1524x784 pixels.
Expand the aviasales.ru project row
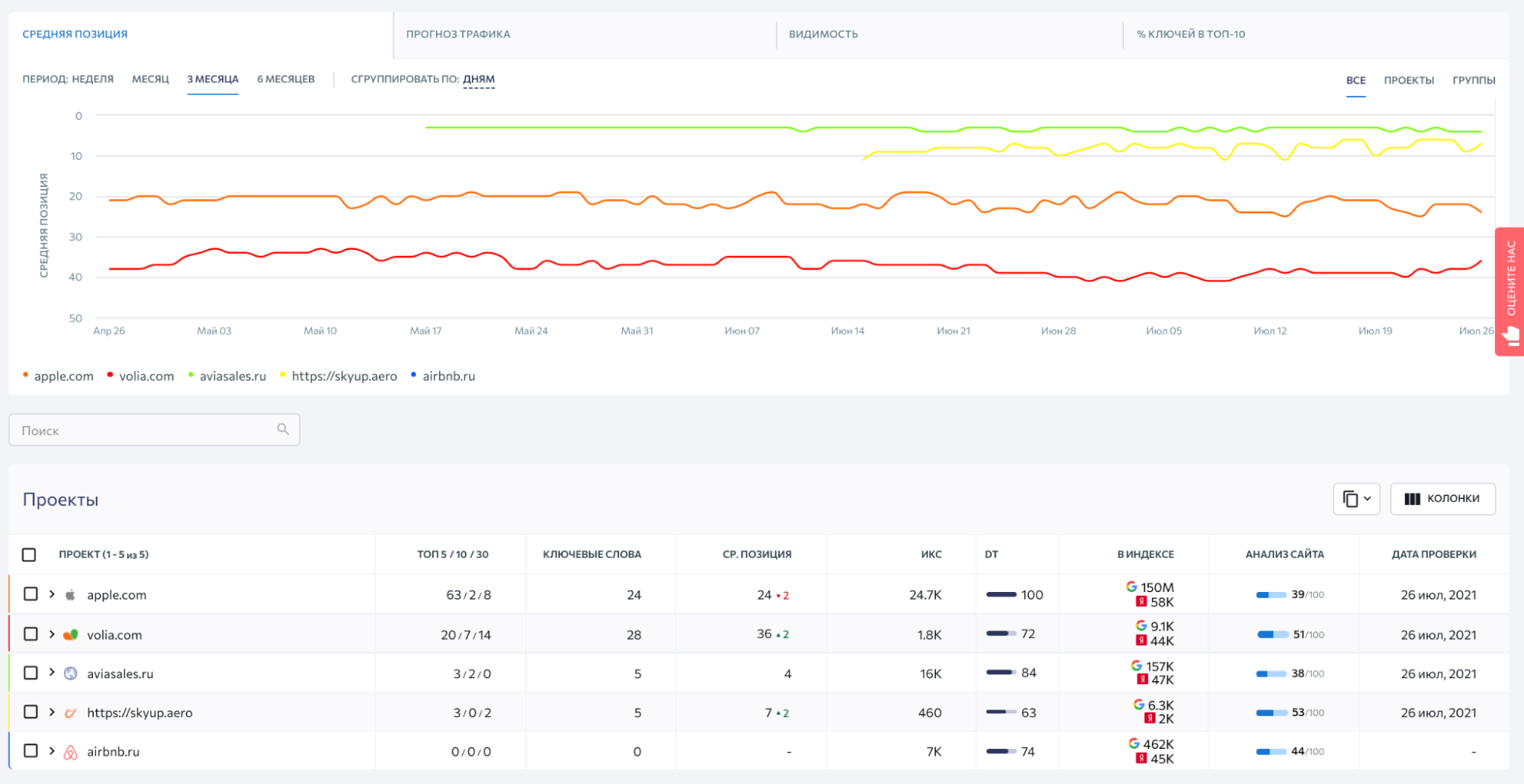pos(52,673)
